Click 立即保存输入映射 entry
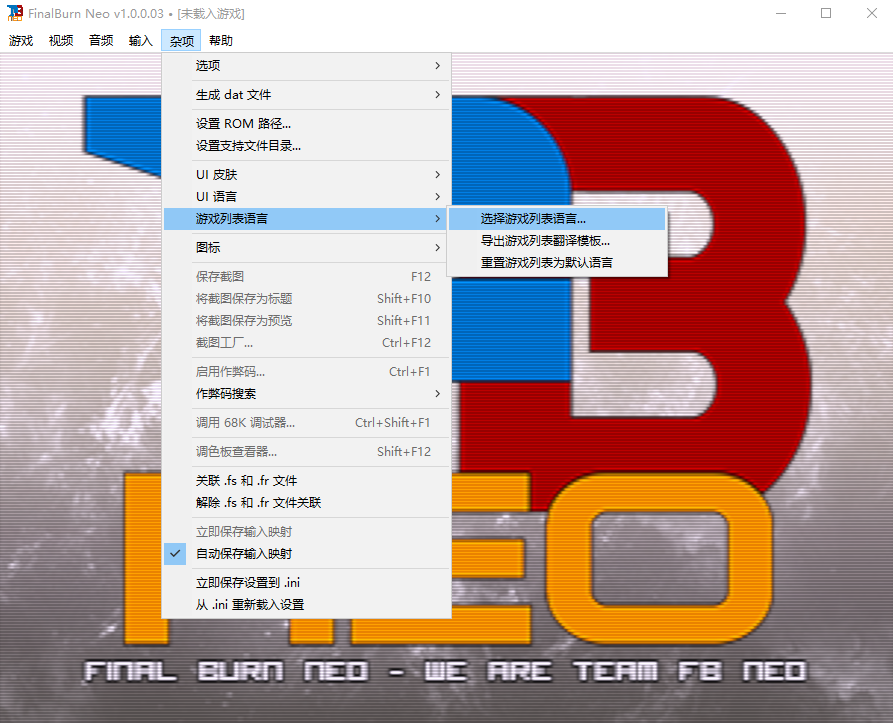 click(x=306, y=532)
